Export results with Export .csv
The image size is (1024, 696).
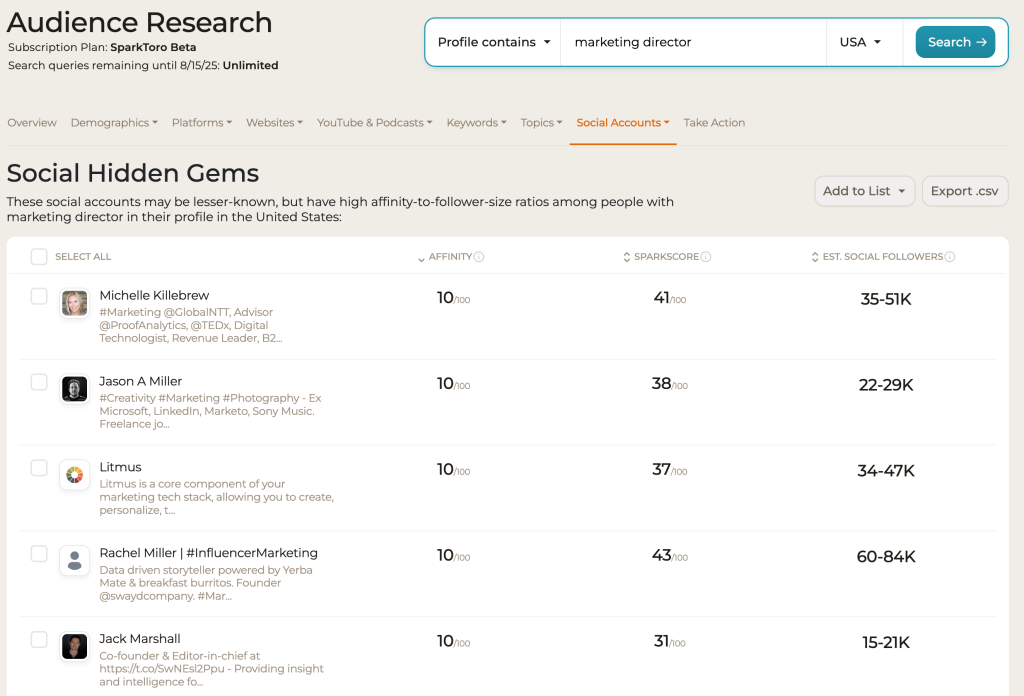tap(965, 191)
